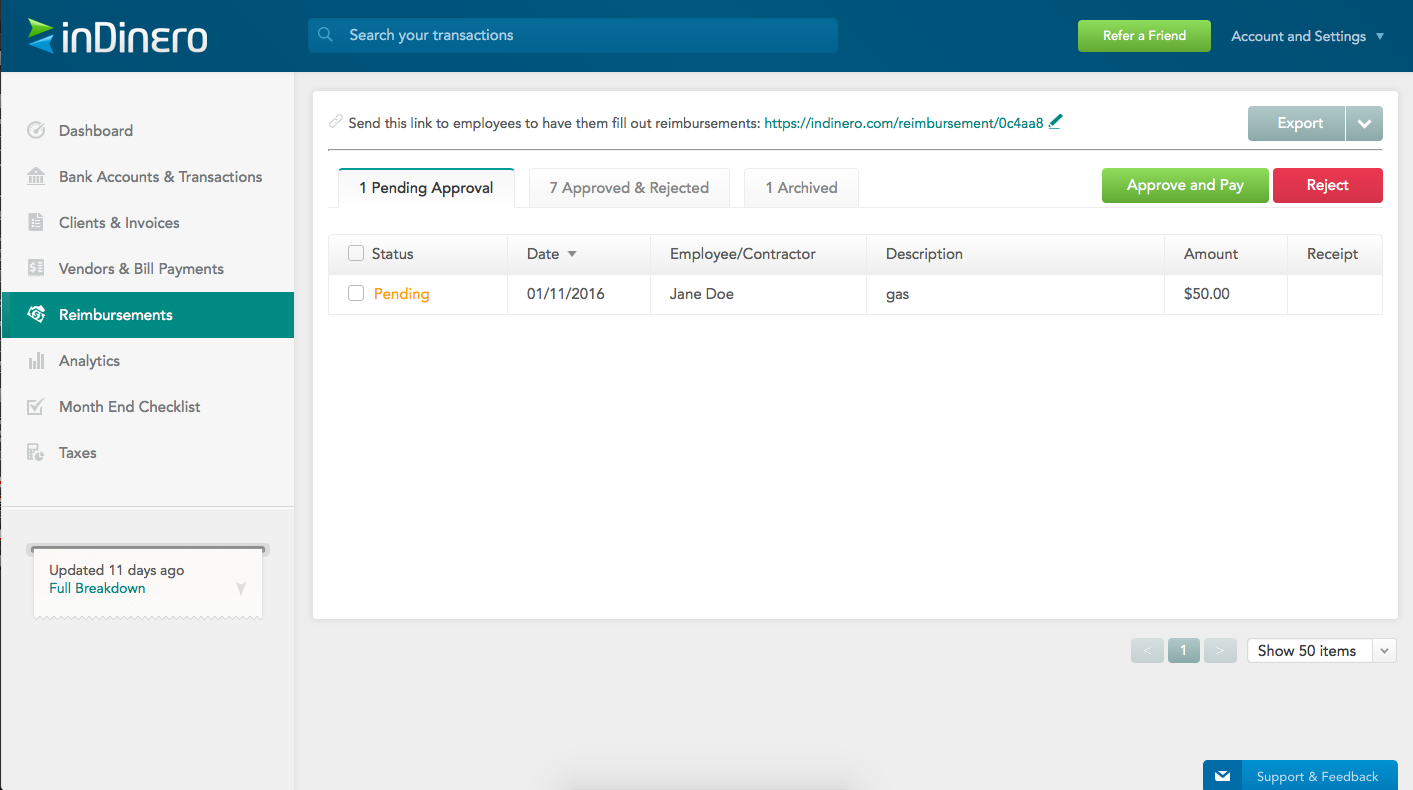The width and height of the screenshot is (1413, 790).
Task: Open Clients & Invoices section
Action: point(119,223)
